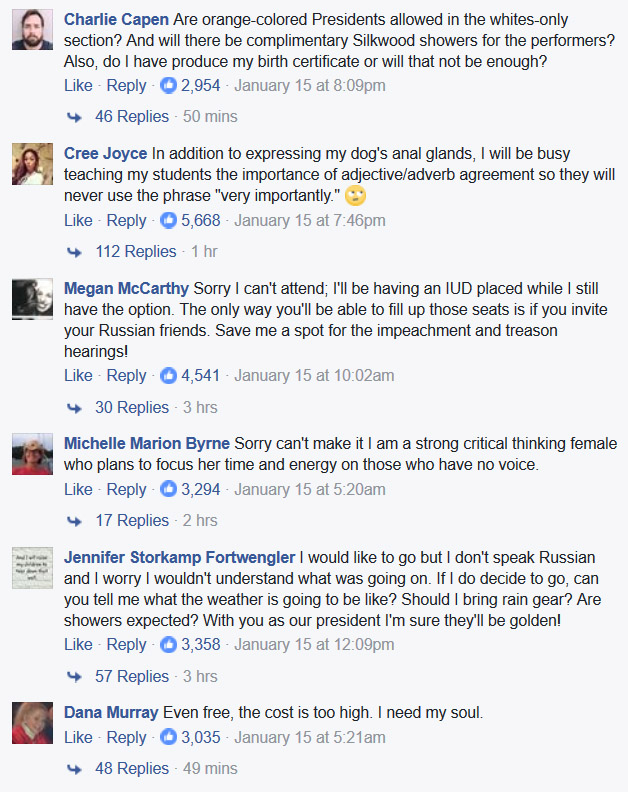
Task: Click the thumbs-up icon next to 3,035
Action: (169, 738)
